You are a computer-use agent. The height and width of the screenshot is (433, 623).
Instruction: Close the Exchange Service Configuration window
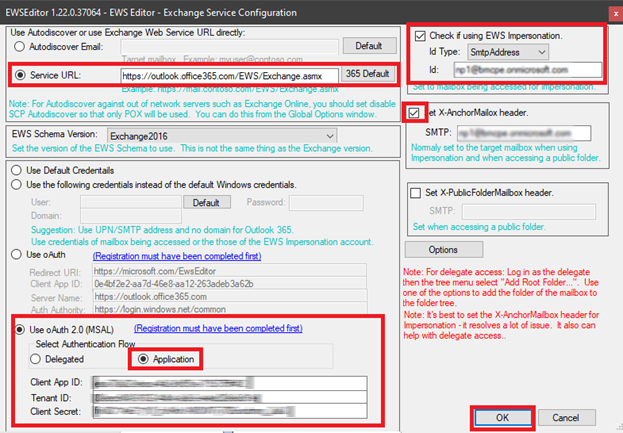pos(603,12)
